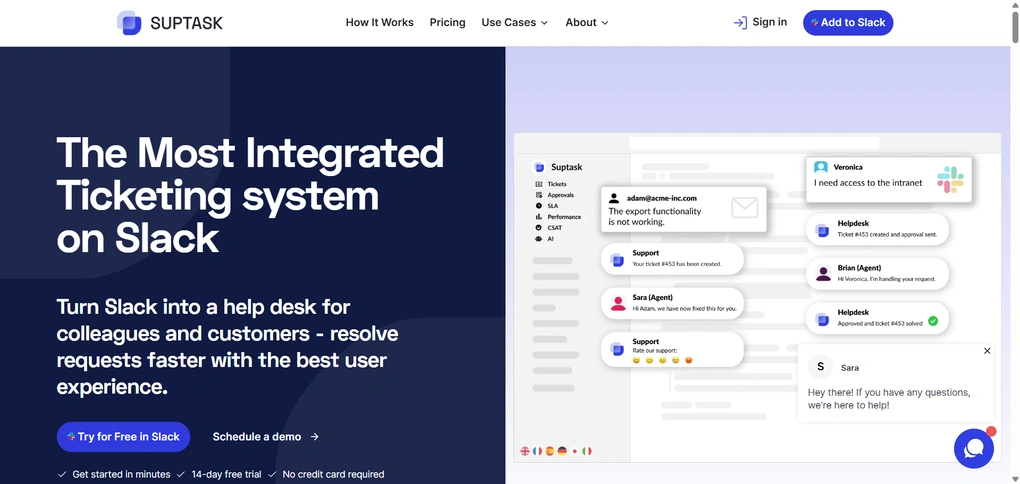
Task: Click 'Get started in minutes' text
Action: pyautogui.click(x=121, y=474)
